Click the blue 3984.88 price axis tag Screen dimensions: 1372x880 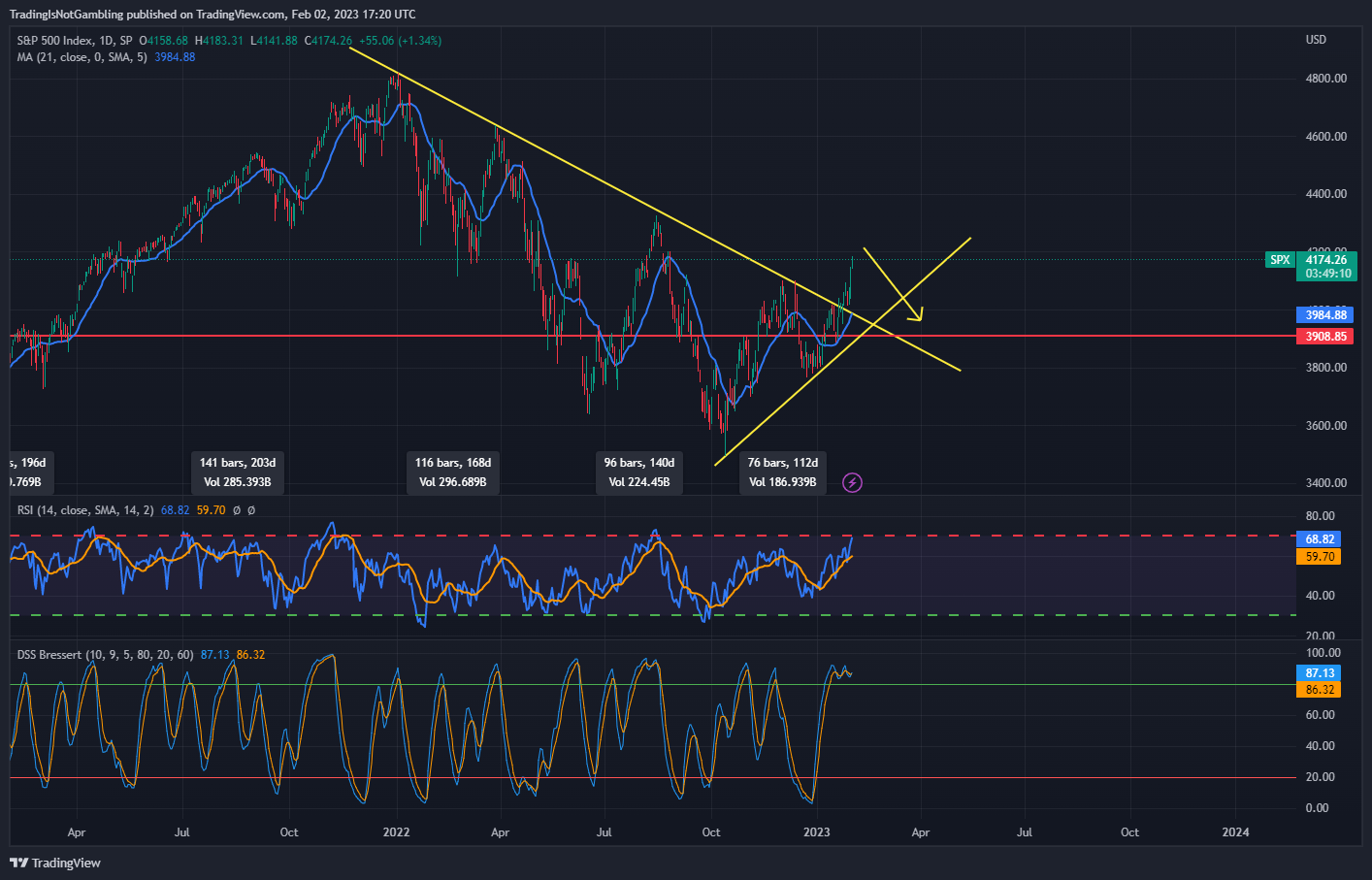pyautogui.click(x=1325, y=315)
